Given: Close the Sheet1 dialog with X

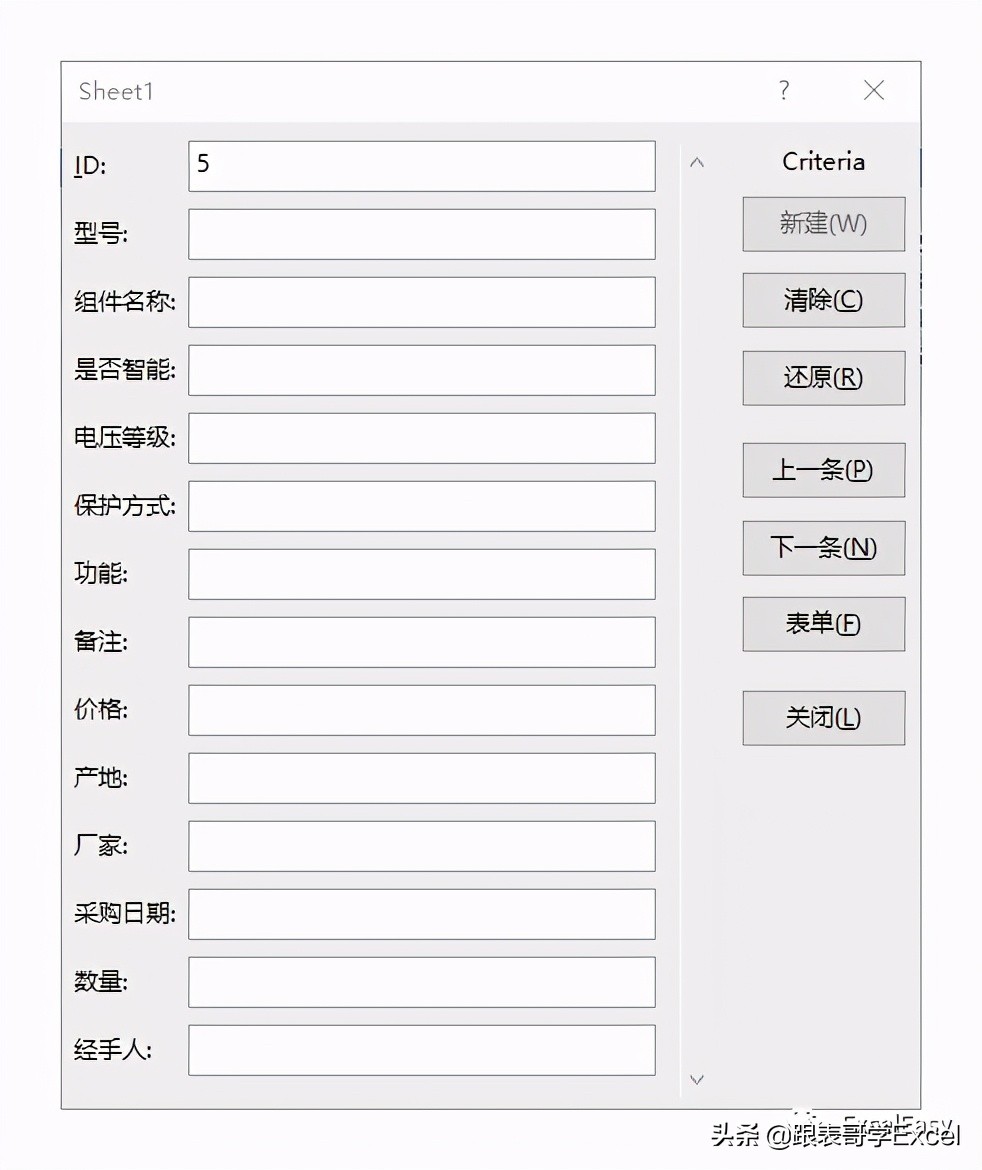Looking at the screenshot, I should 873,91.
